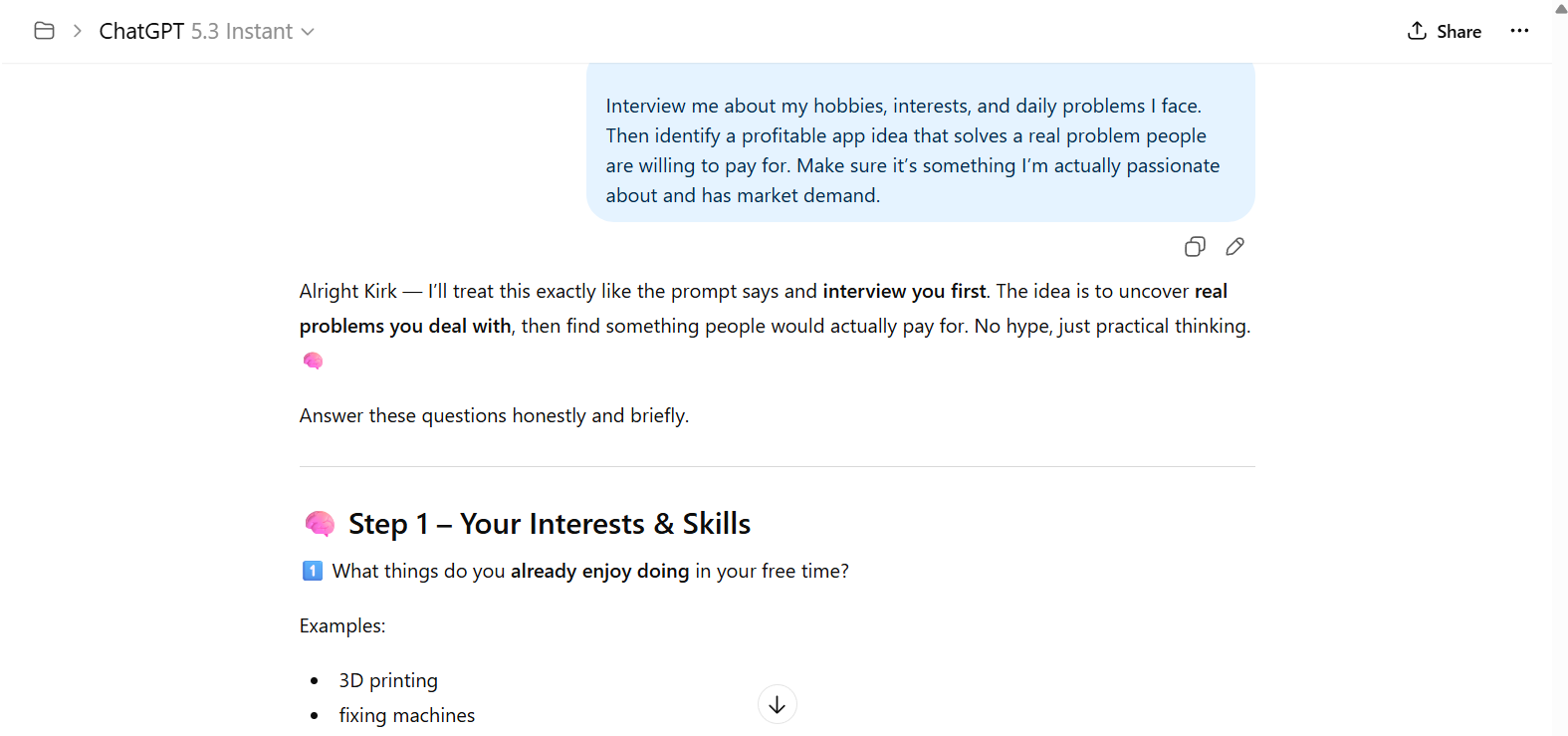Click the breadcrumb chevron after the folder icon
Viewport: 1568px width, 736px height.
pos(77,31)
